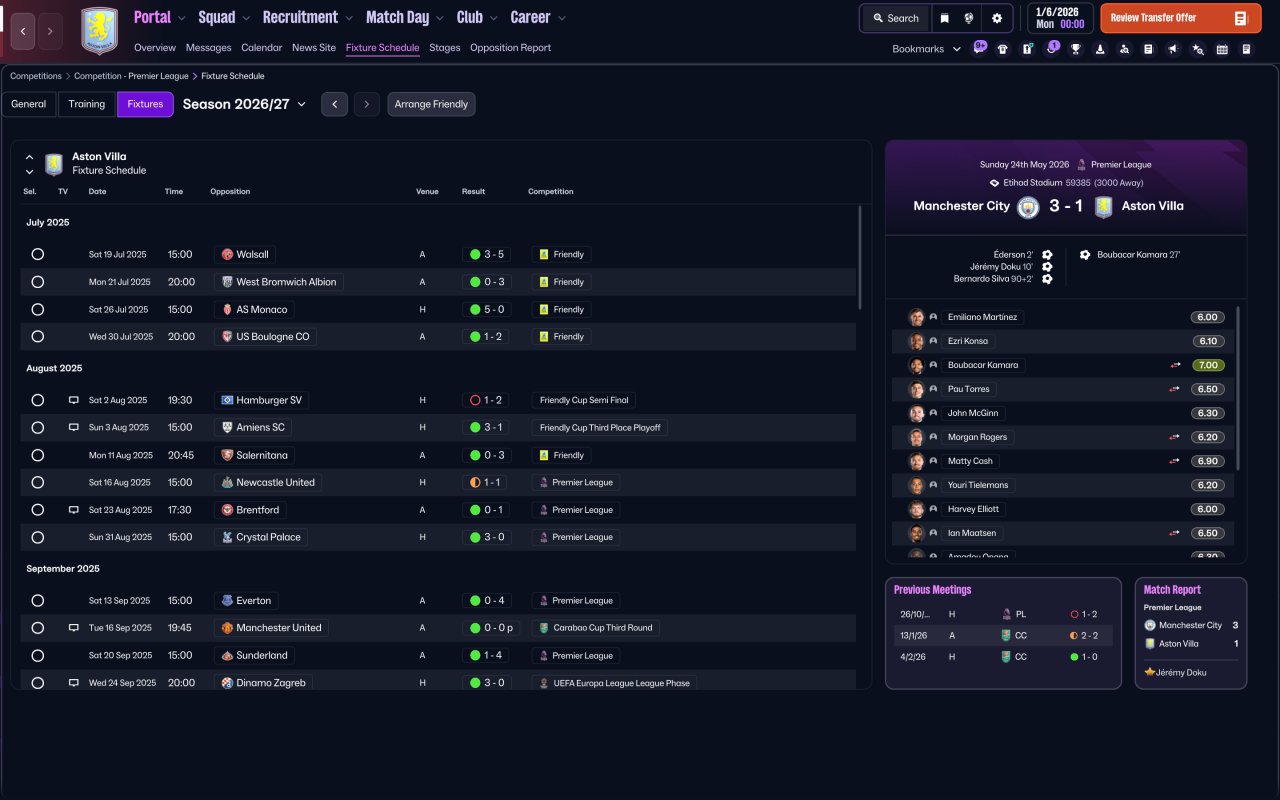Click the bookmark icon with purple 1 badge

tap(1051, 48)
